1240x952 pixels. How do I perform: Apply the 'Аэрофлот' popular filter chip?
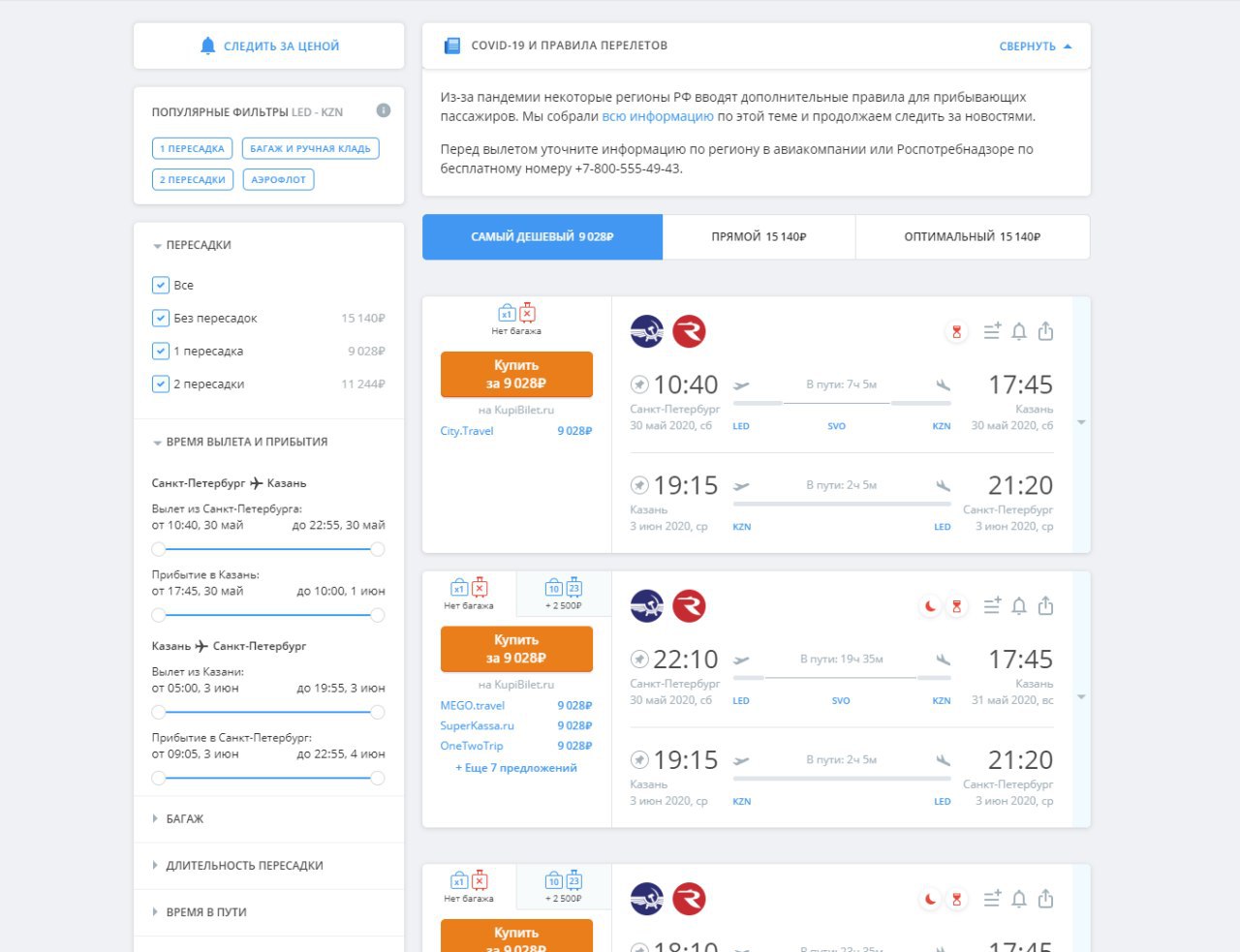278,179
